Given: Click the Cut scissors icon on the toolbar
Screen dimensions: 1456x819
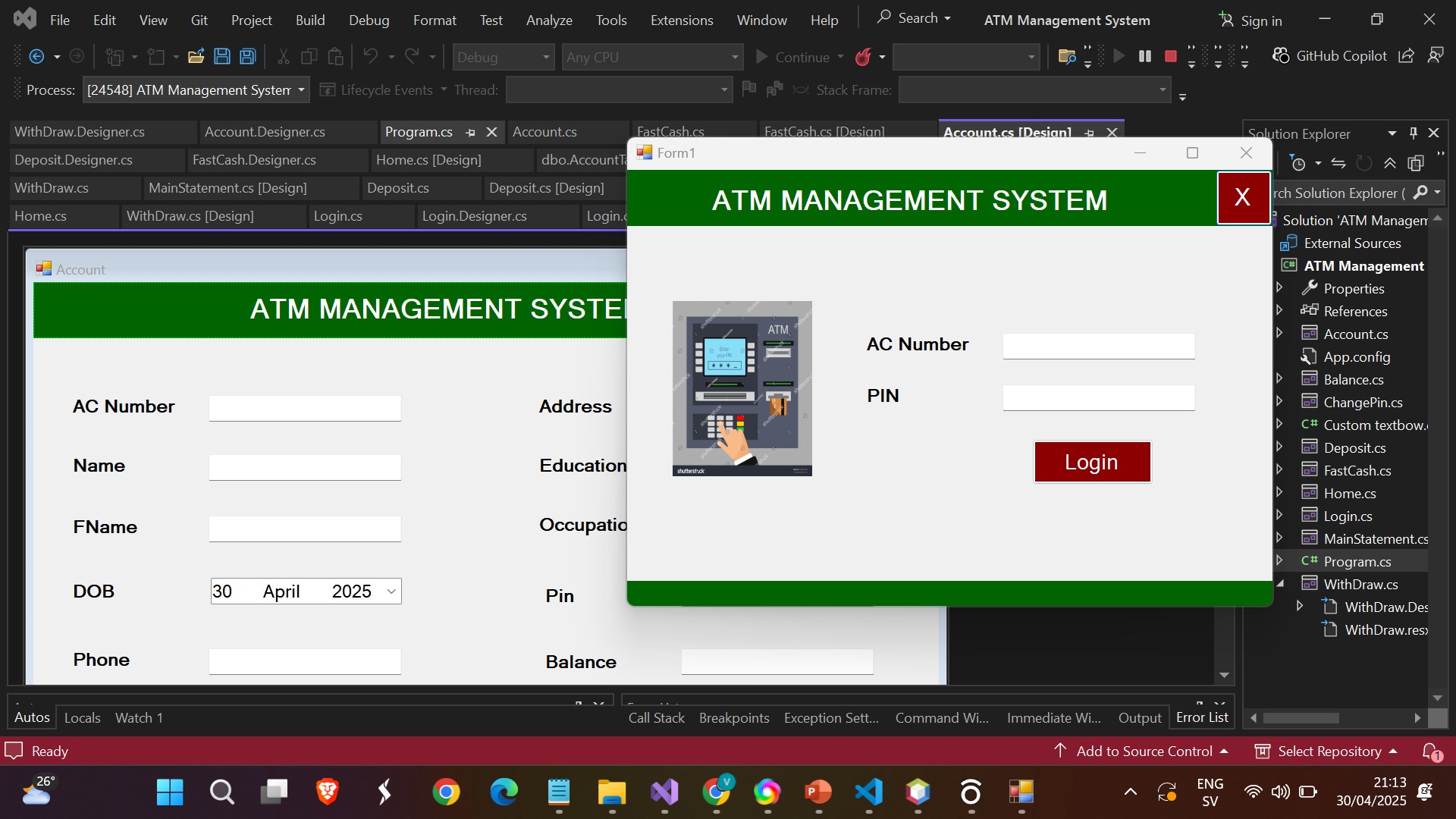Looking at the screenshot, I should (282, 56).
